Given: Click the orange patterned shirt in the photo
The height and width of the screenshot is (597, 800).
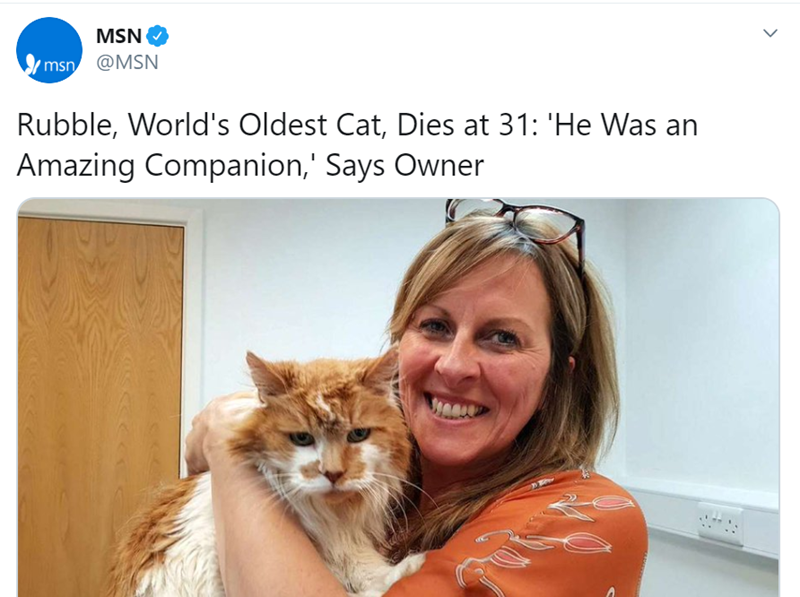Looking at the screenshot, I should coord(560,540).
